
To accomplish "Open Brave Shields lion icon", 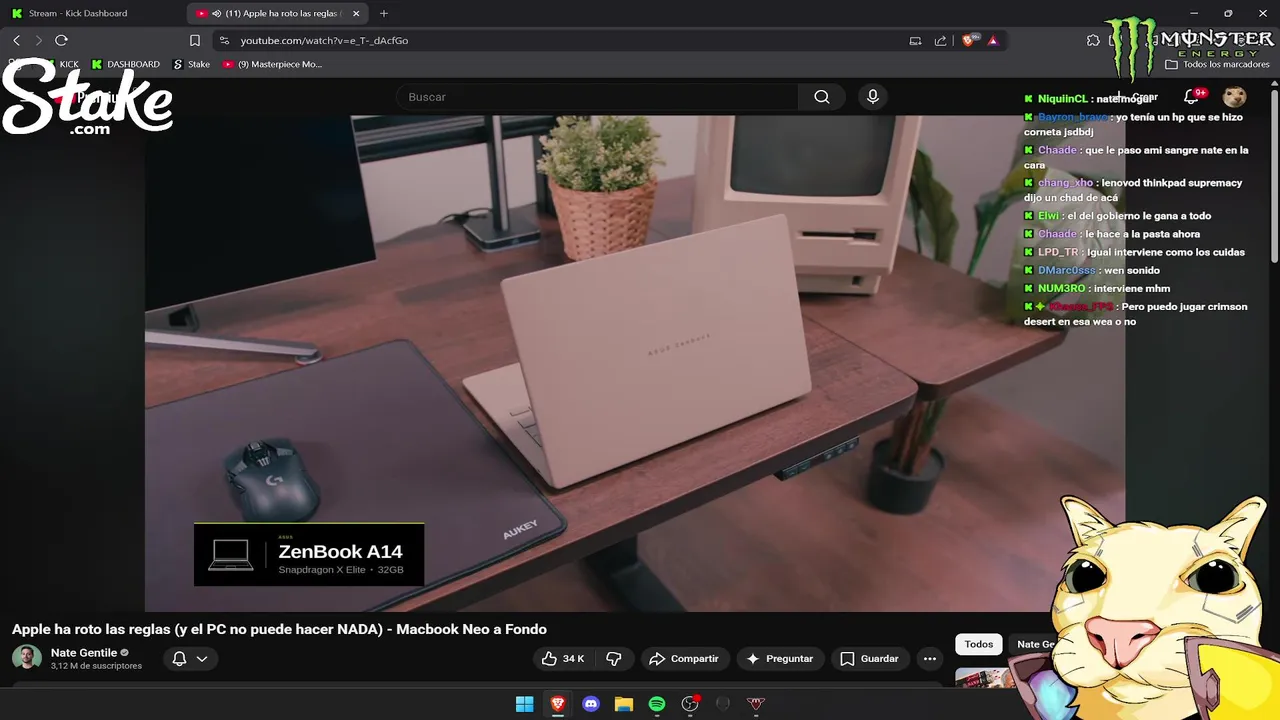I will (x=968, y=40).
